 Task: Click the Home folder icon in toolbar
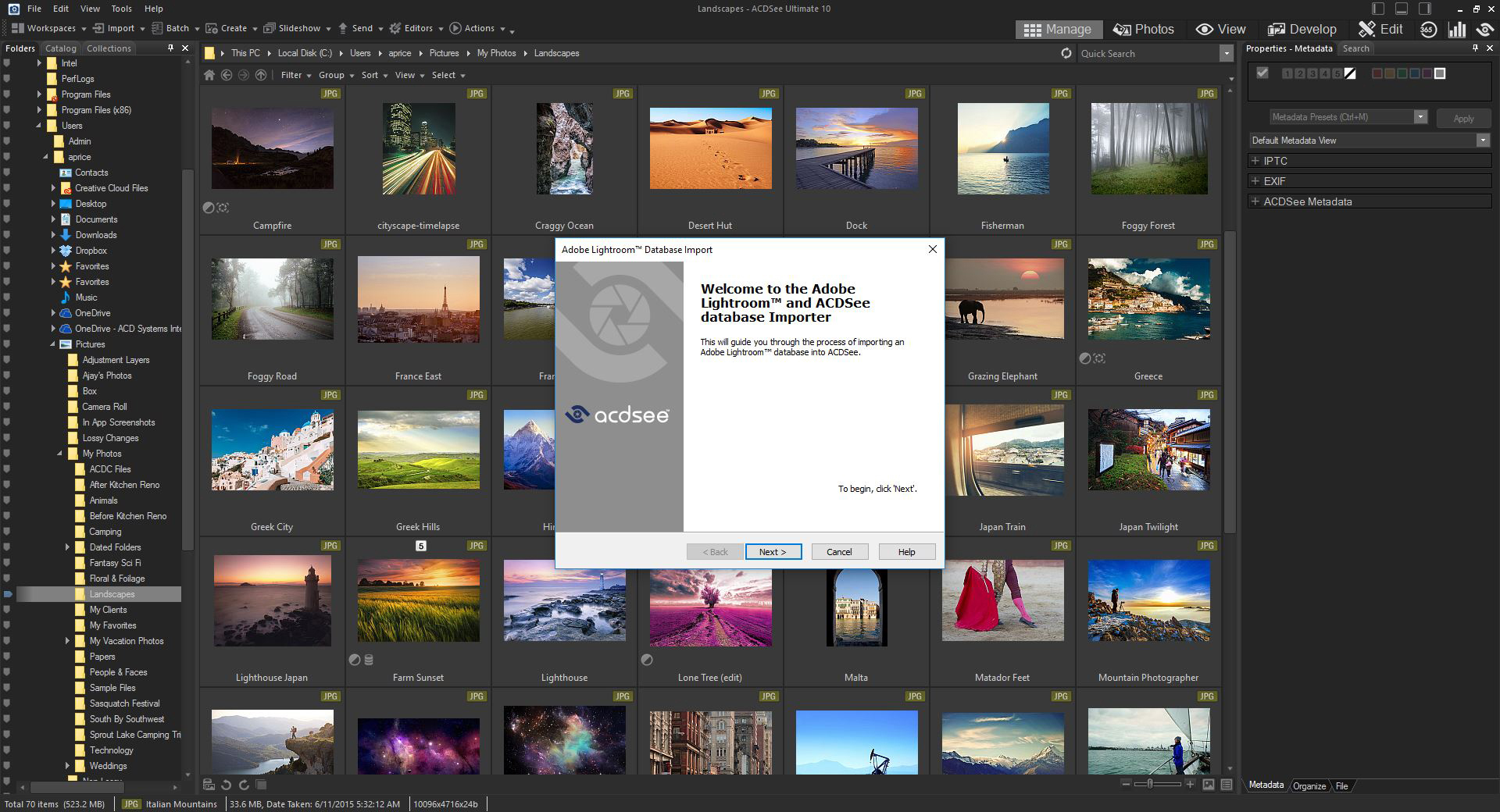[x=209, y=75]
